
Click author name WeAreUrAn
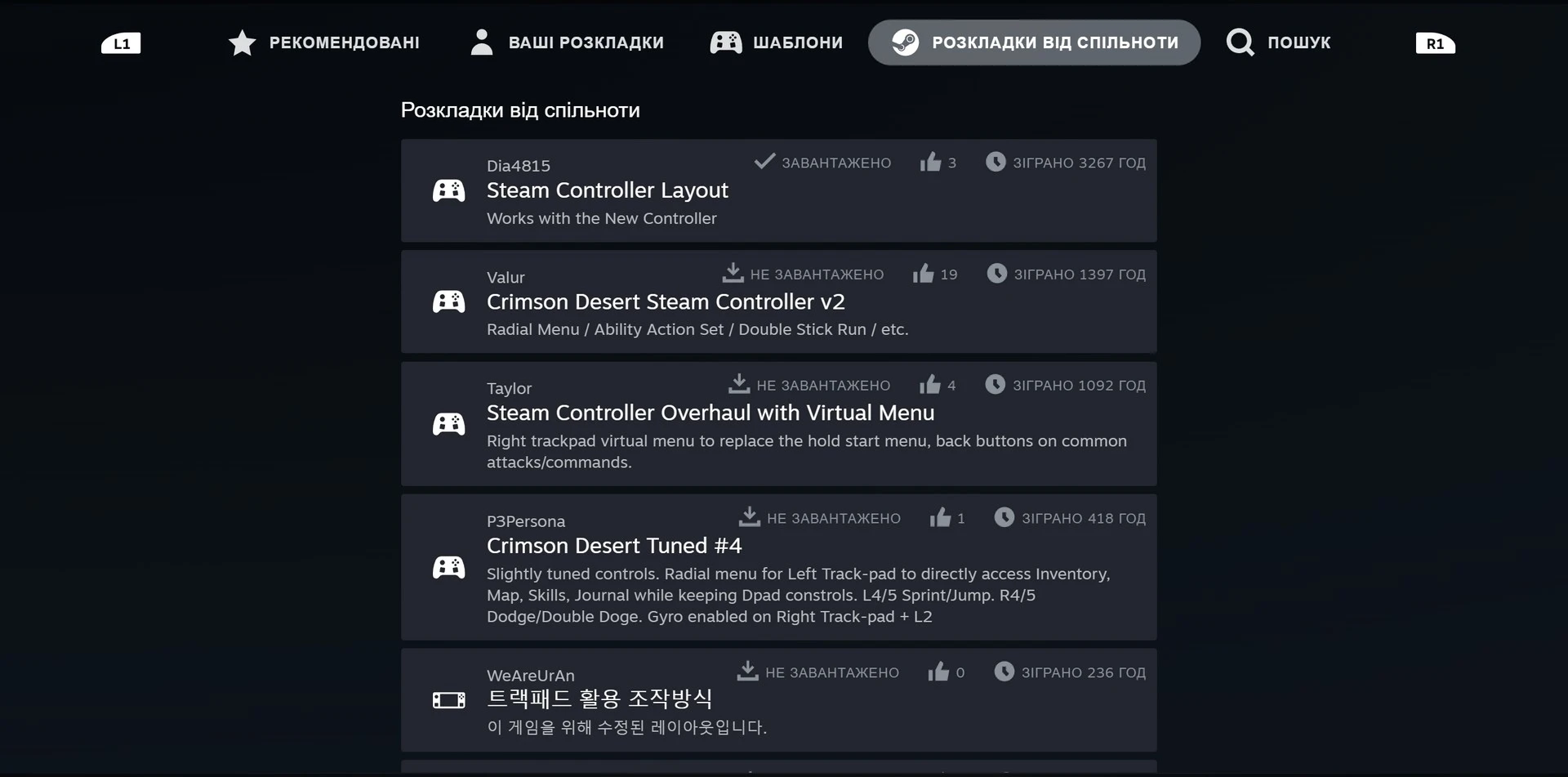point(531,676)
